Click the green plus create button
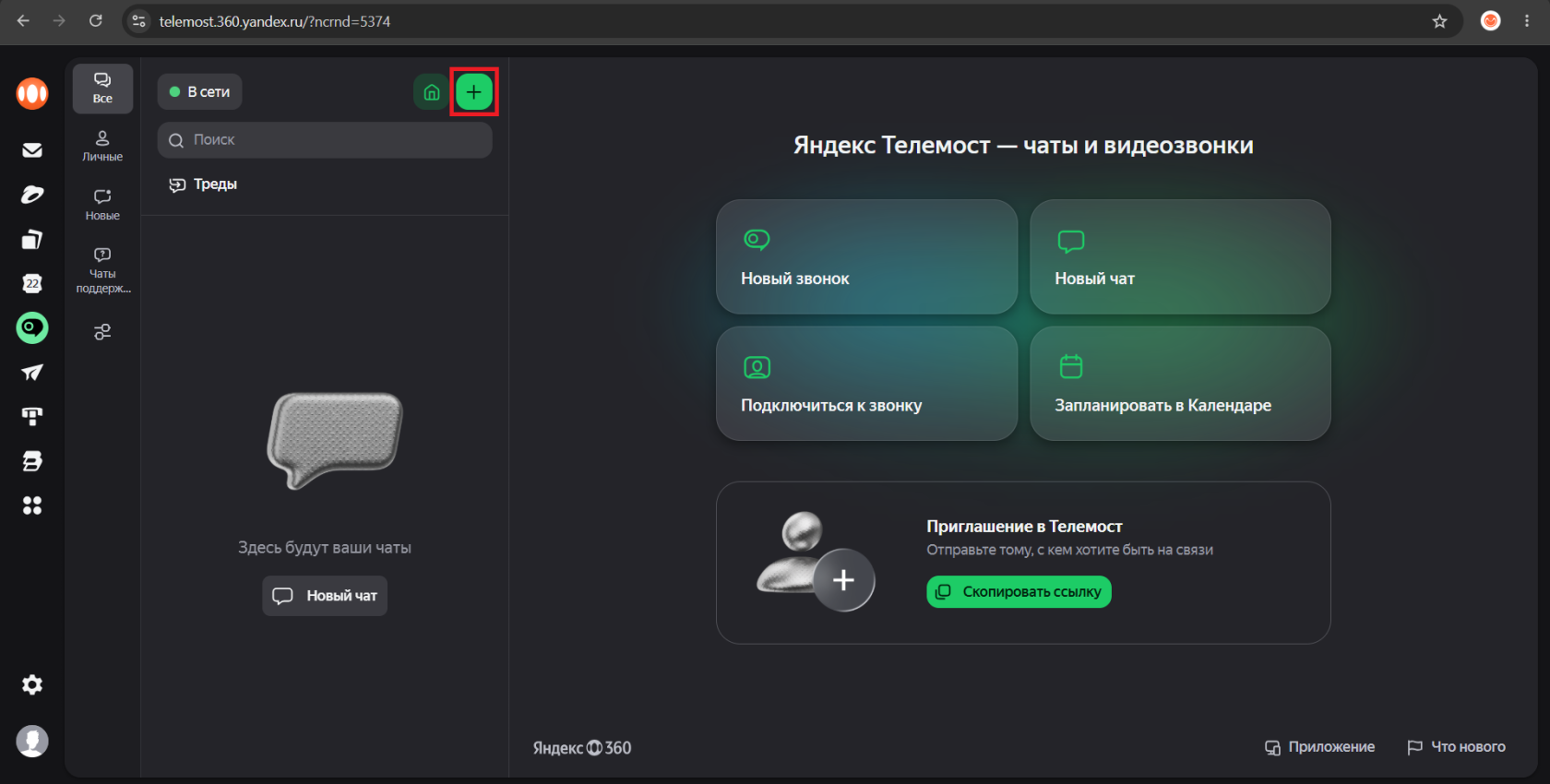Screen dimensions: 1550x784 pyautogui.click(x=474, y=92)
